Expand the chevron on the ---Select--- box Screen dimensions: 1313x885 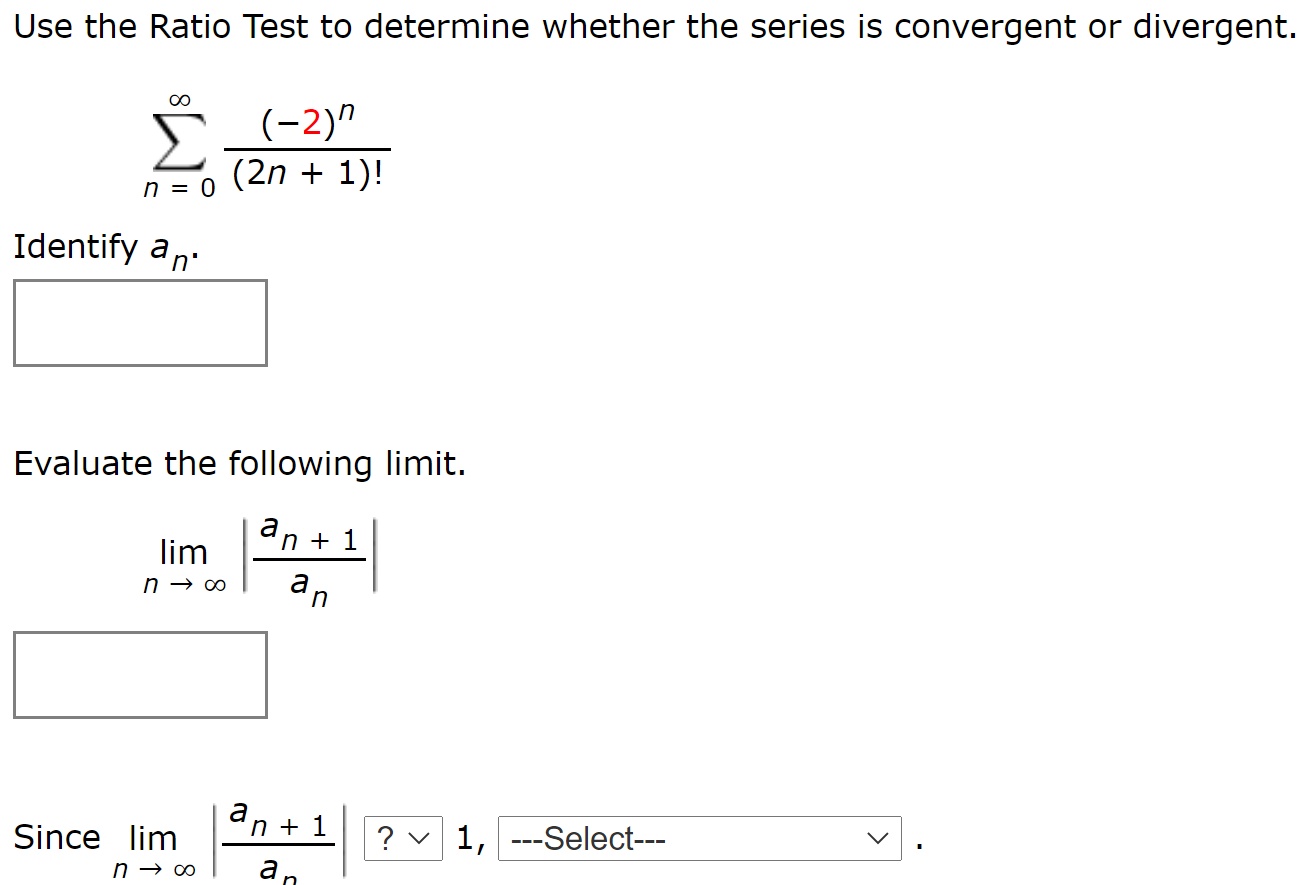tap(876, 838)
